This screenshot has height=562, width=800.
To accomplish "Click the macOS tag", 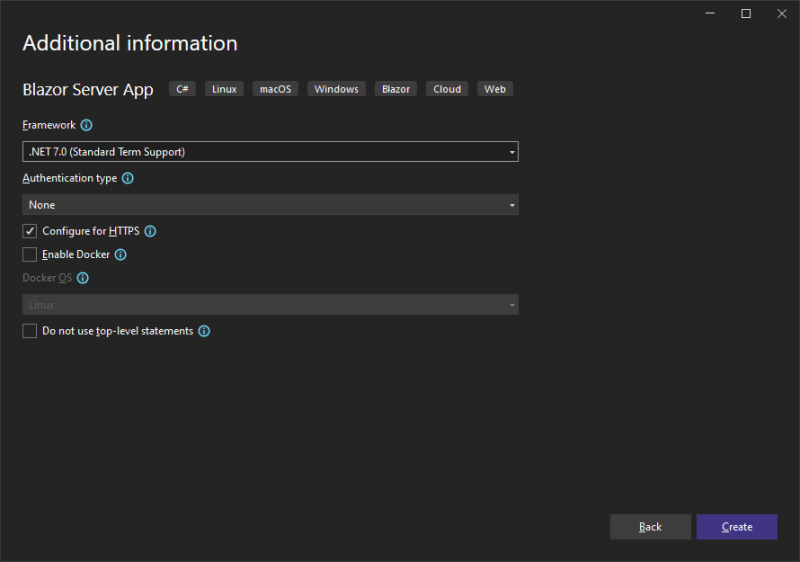I will click(x=276, y=89).
